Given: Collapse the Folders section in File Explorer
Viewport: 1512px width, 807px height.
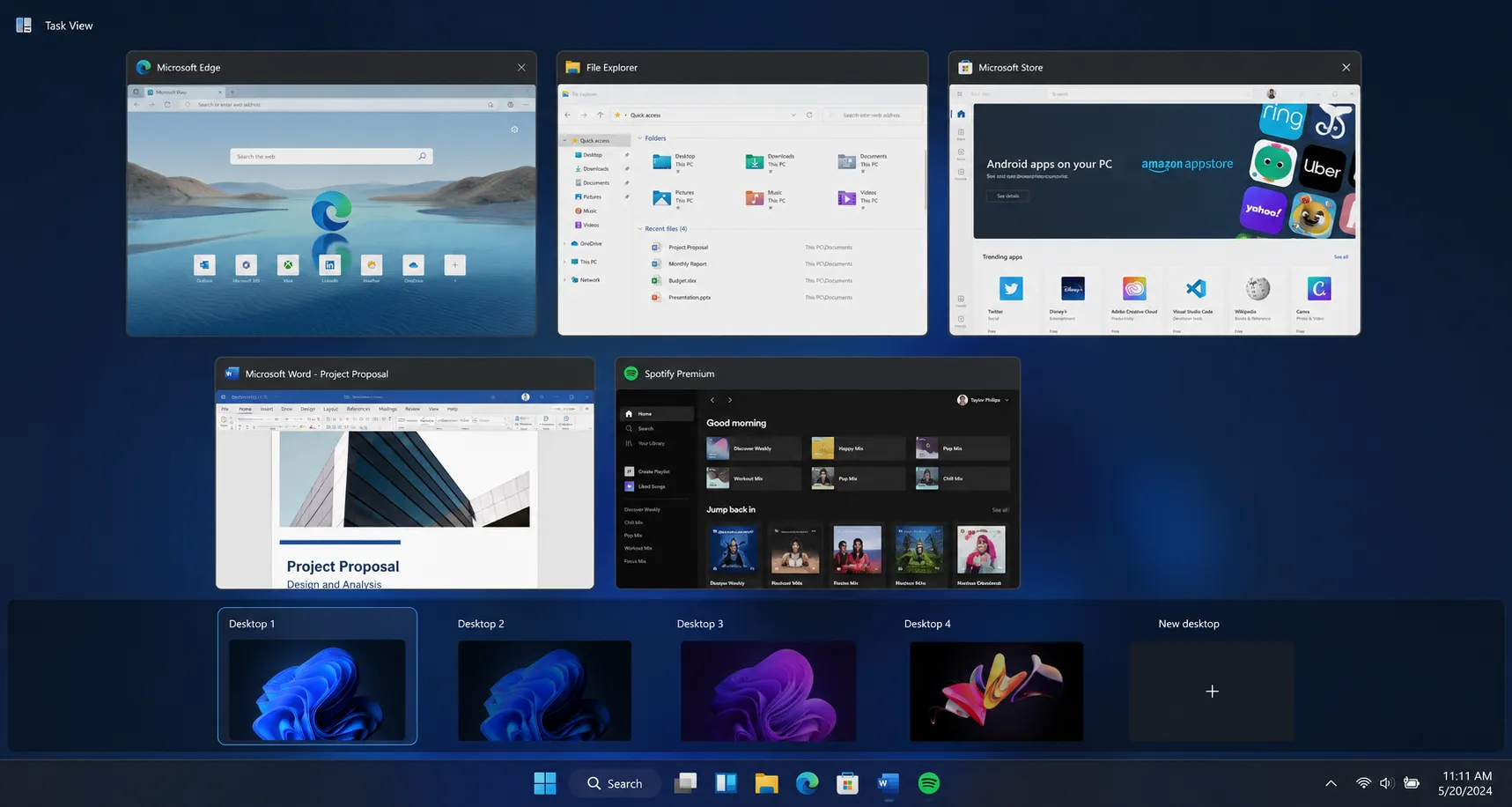Looking at the screenshot, I should click(x=640, y=138).
